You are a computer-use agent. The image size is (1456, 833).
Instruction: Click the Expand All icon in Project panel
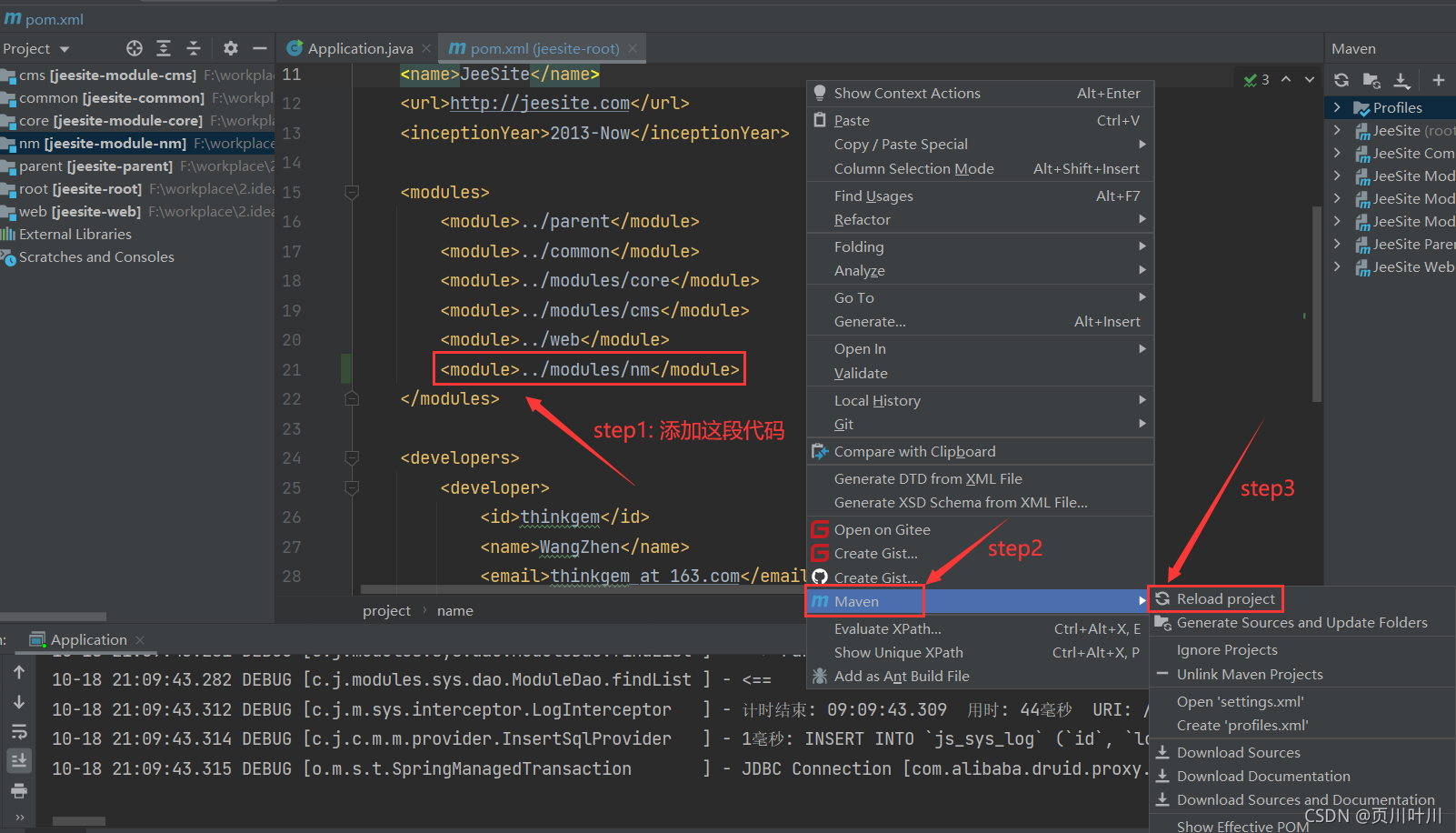pos(164,48)
